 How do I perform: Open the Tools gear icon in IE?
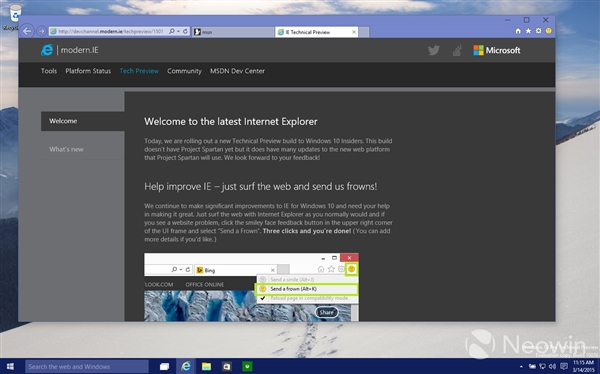pos(539,31)
